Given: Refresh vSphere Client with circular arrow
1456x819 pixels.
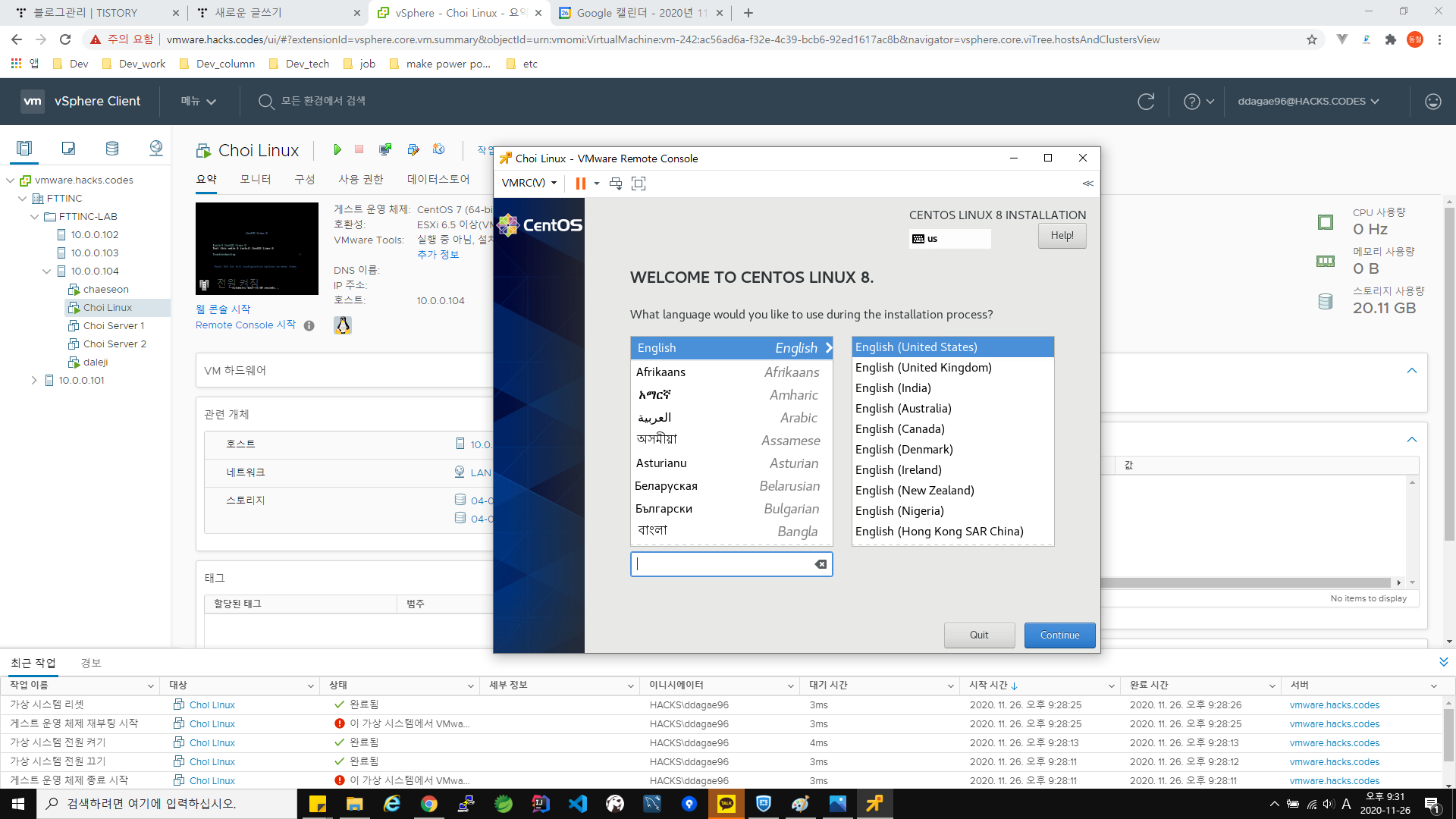Looking at the screenshot, I should 1146,101.
